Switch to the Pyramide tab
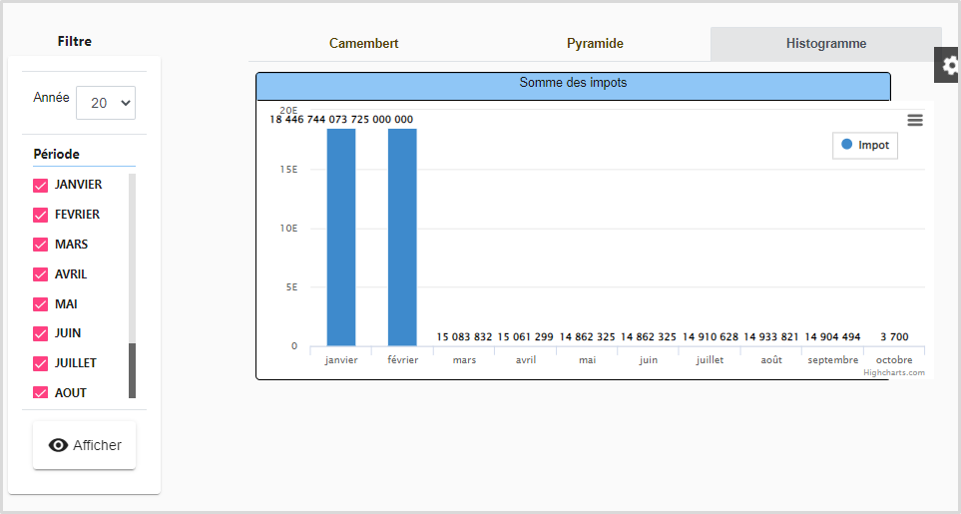This screenshot has width=961, height=514. [x=595, y=43]
